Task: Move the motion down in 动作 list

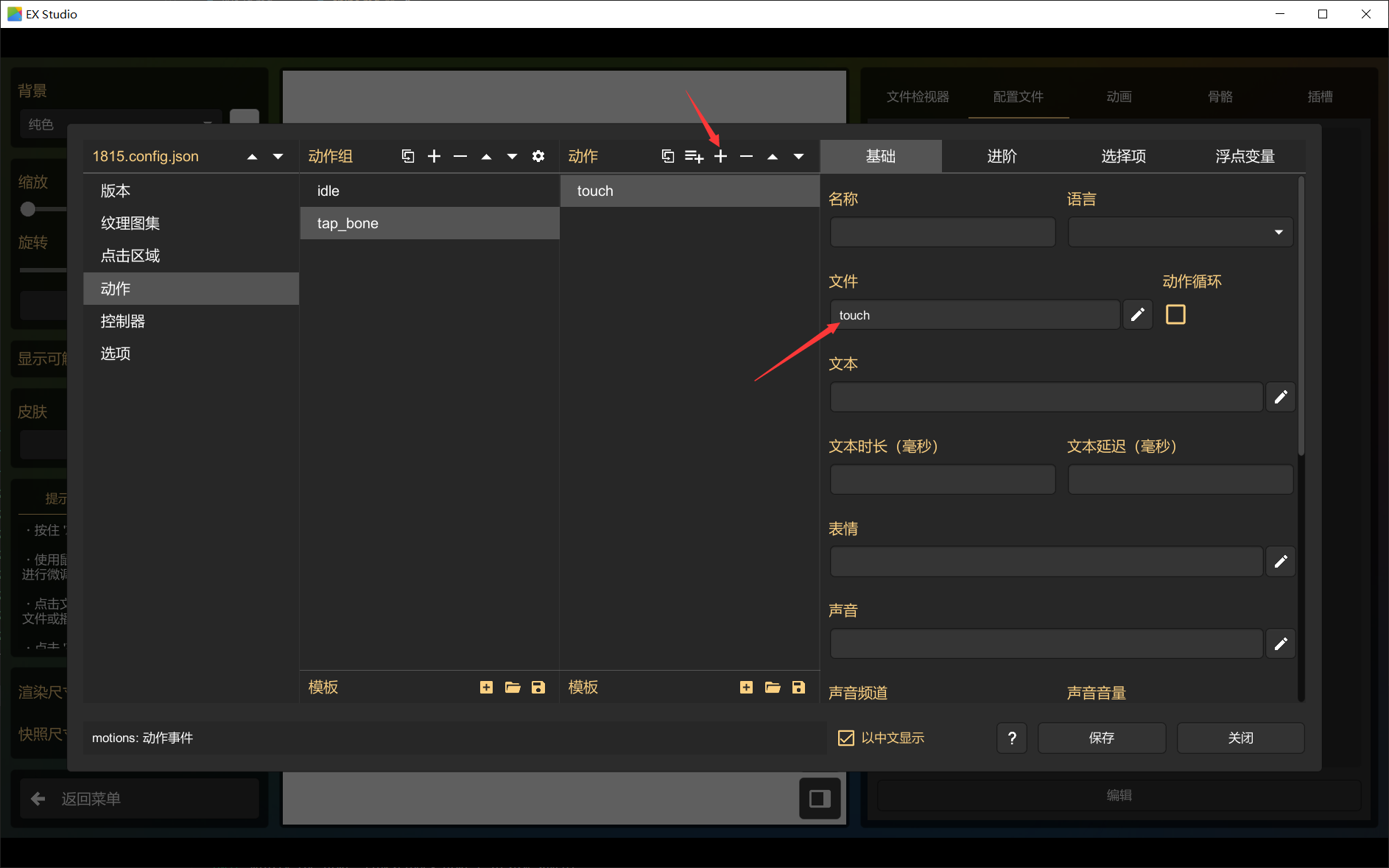Action: click(x=798, y=156)
